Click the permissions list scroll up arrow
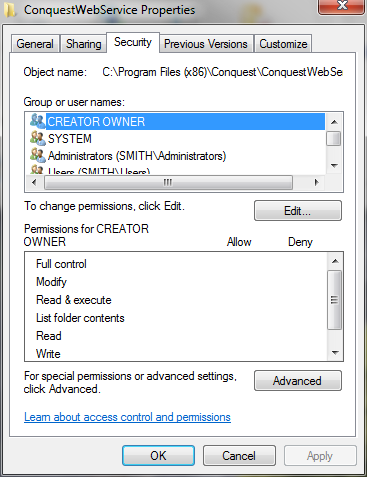 335,261
